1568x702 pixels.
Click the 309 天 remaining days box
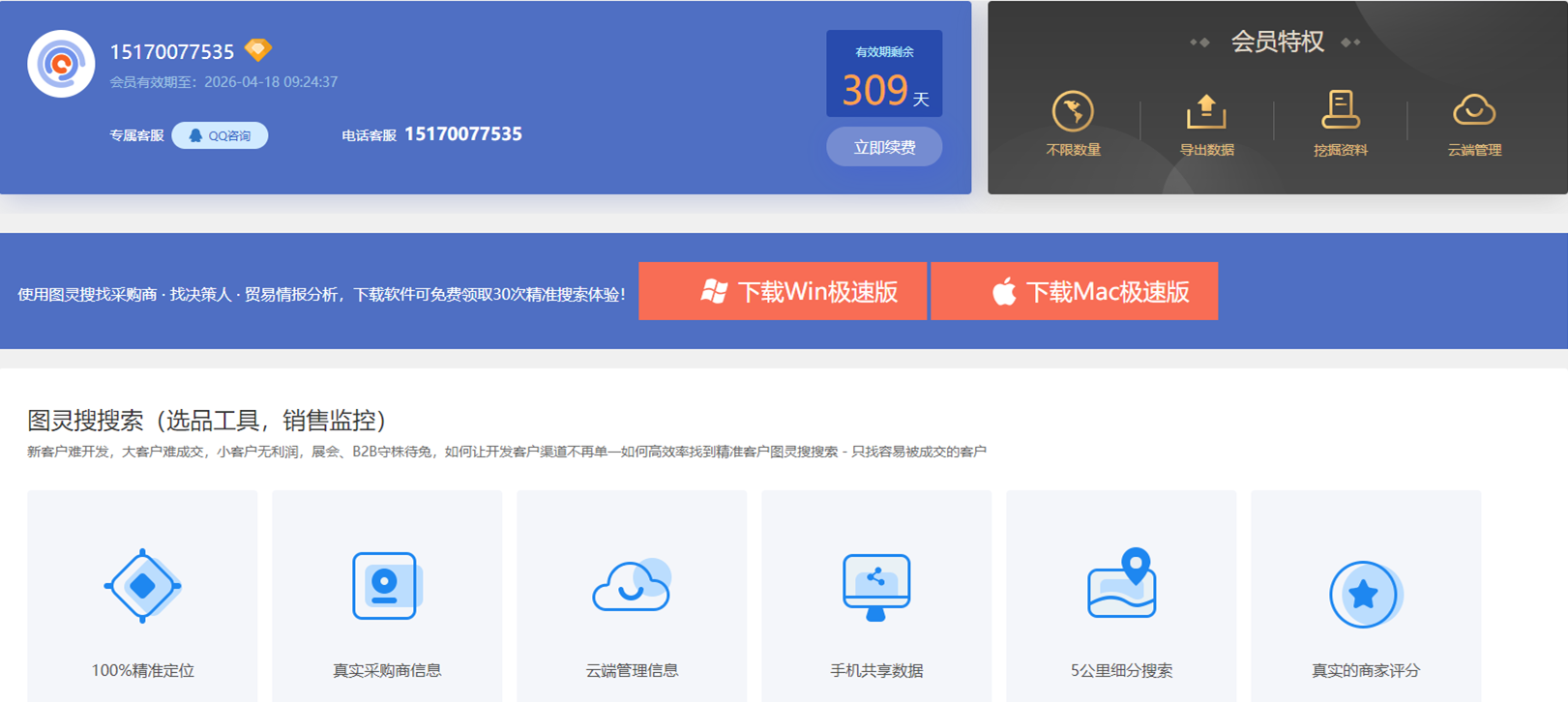[x=884, y=73]
